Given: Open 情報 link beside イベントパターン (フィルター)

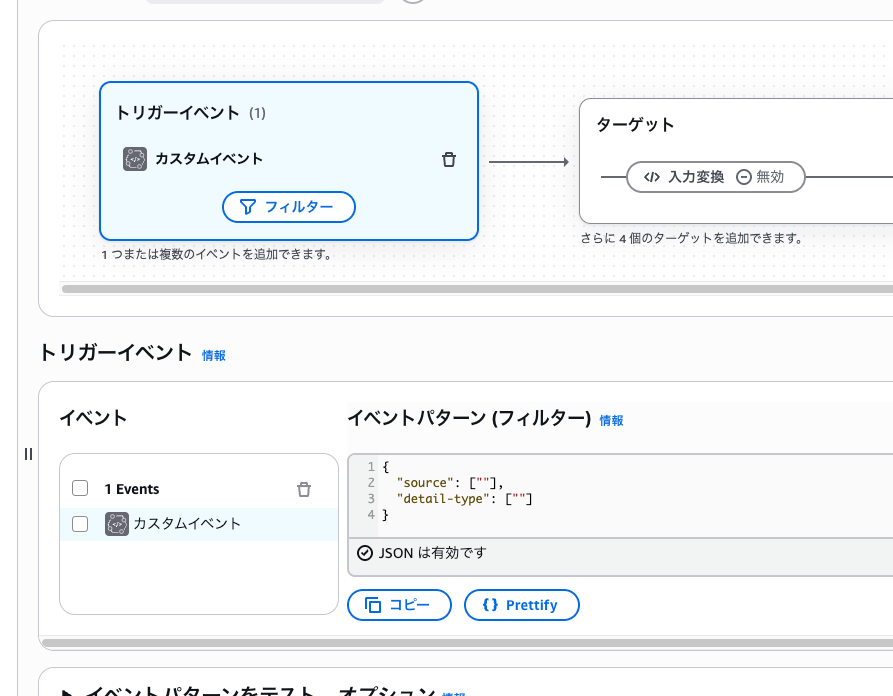Looking at the screenshot, I should (x=611, y=421).
